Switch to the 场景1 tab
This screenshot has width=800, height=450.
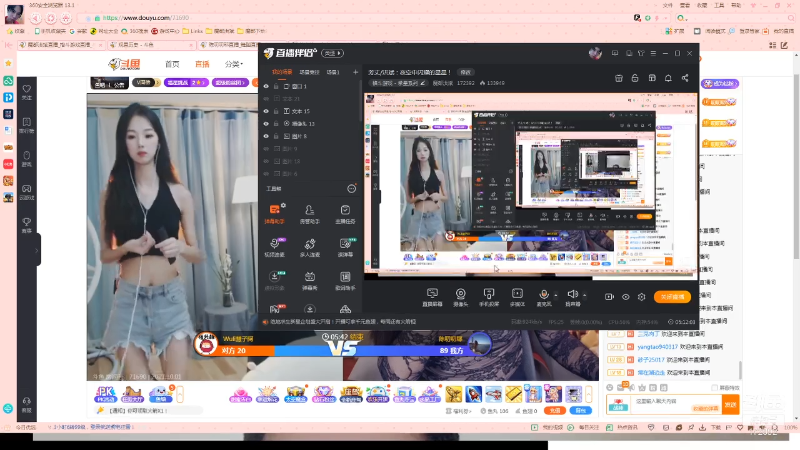click(x=333, y=72)
